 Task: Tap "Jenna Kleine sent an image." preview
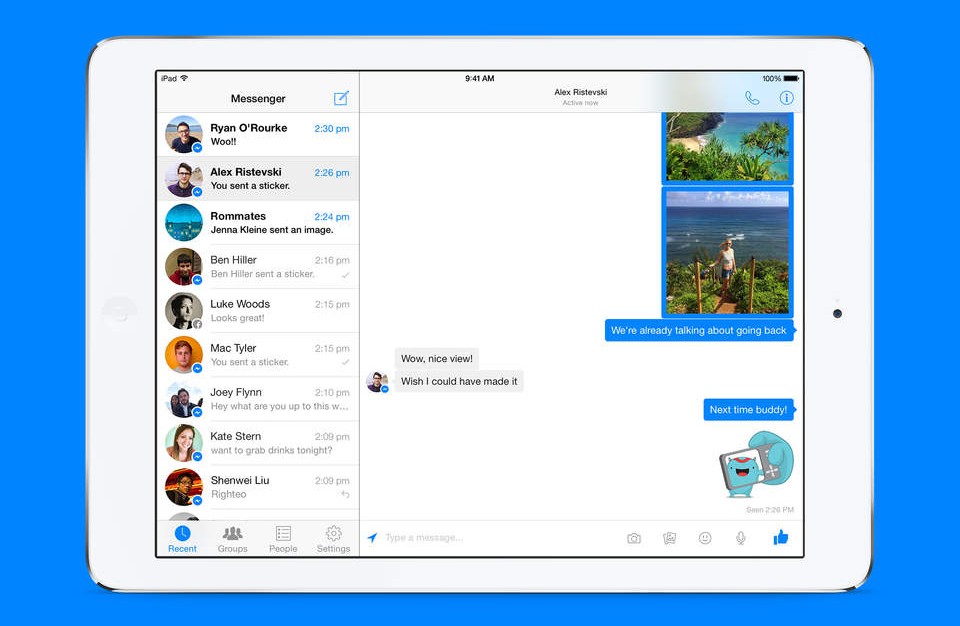(x=272, y=230)
